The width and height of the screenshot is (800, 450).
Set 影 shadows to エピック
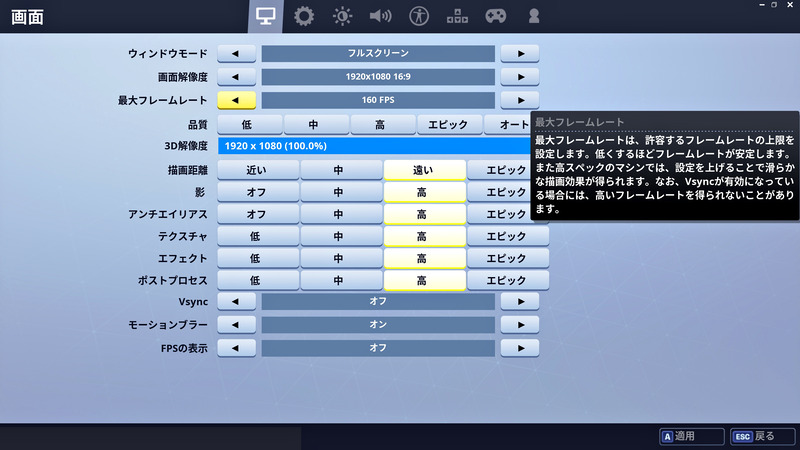tap(499, 192)
